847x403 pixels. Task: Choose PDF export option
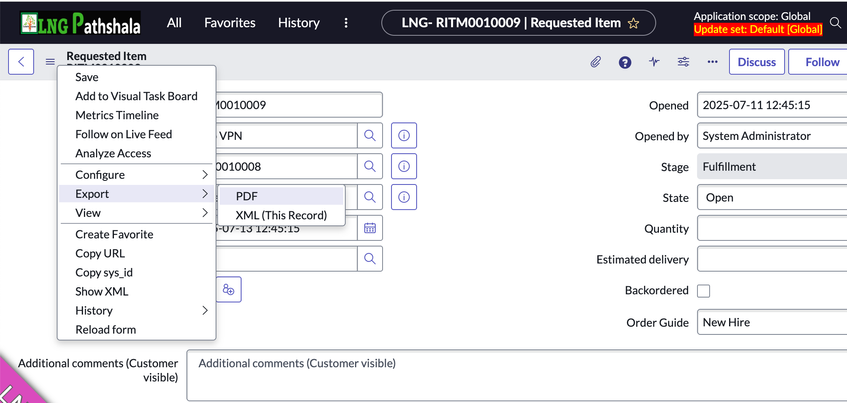[281, 197]
